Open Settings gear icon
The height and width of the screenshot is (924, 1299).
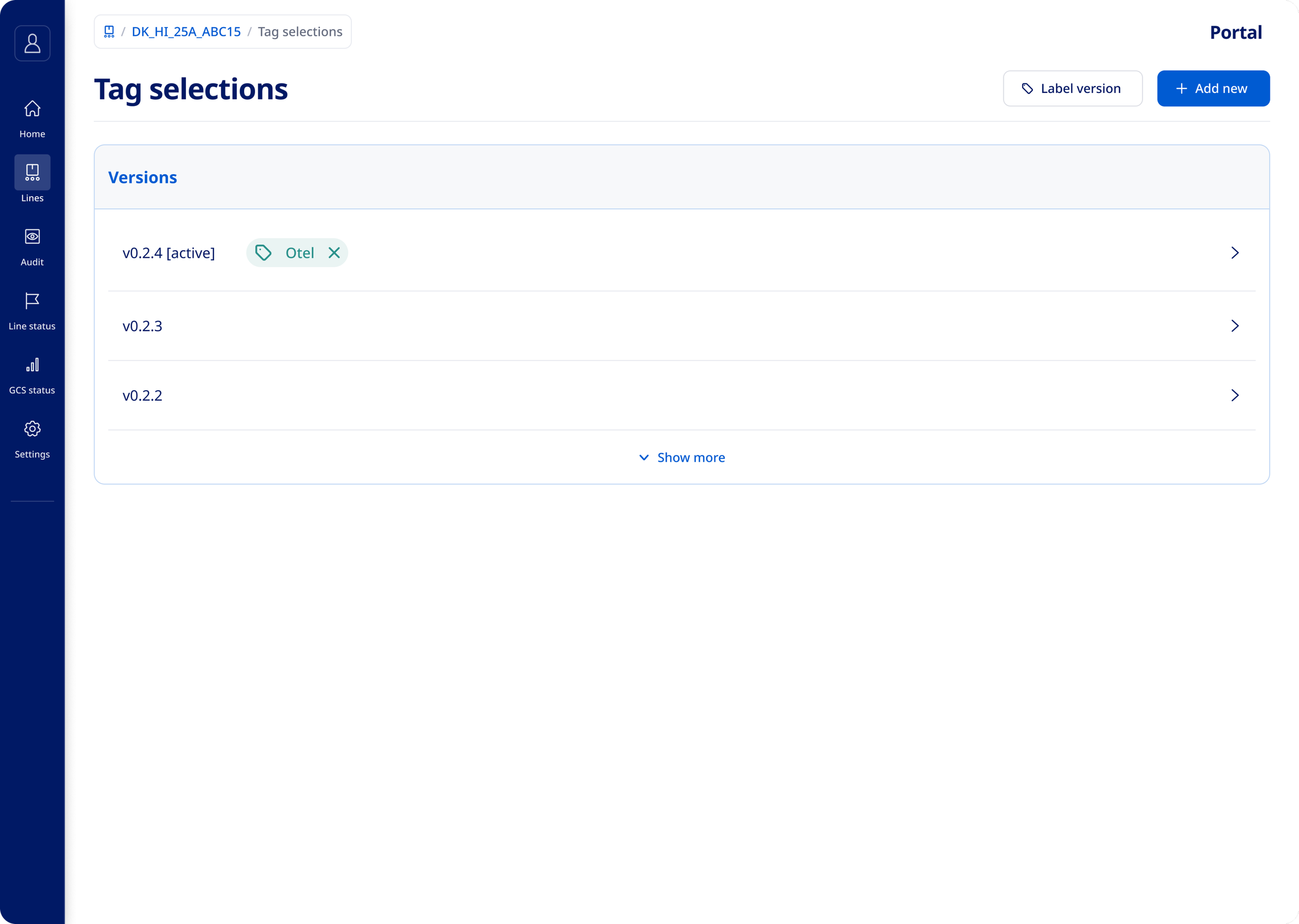(x=32, y=428)
